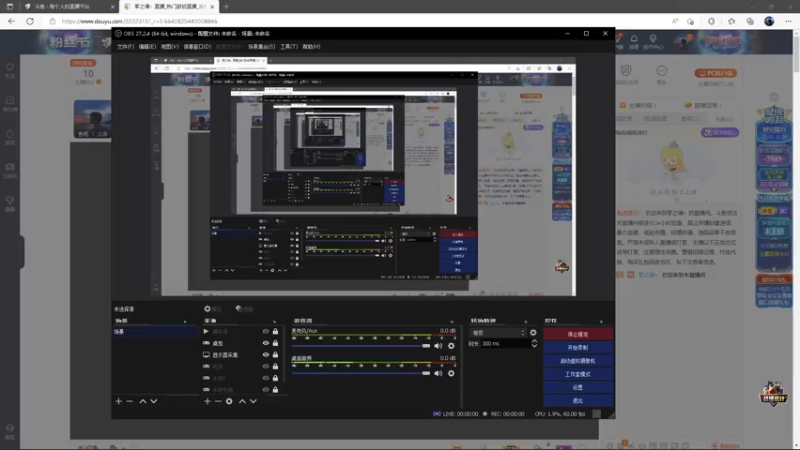Toggle visibility of the 显示器采集 source

coord(265,355)
